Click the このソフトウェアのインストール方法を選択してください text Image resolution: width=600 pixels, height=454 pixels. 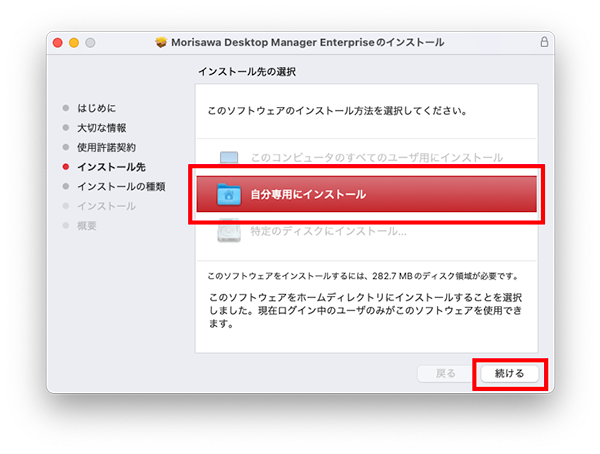tap(337, 111)
